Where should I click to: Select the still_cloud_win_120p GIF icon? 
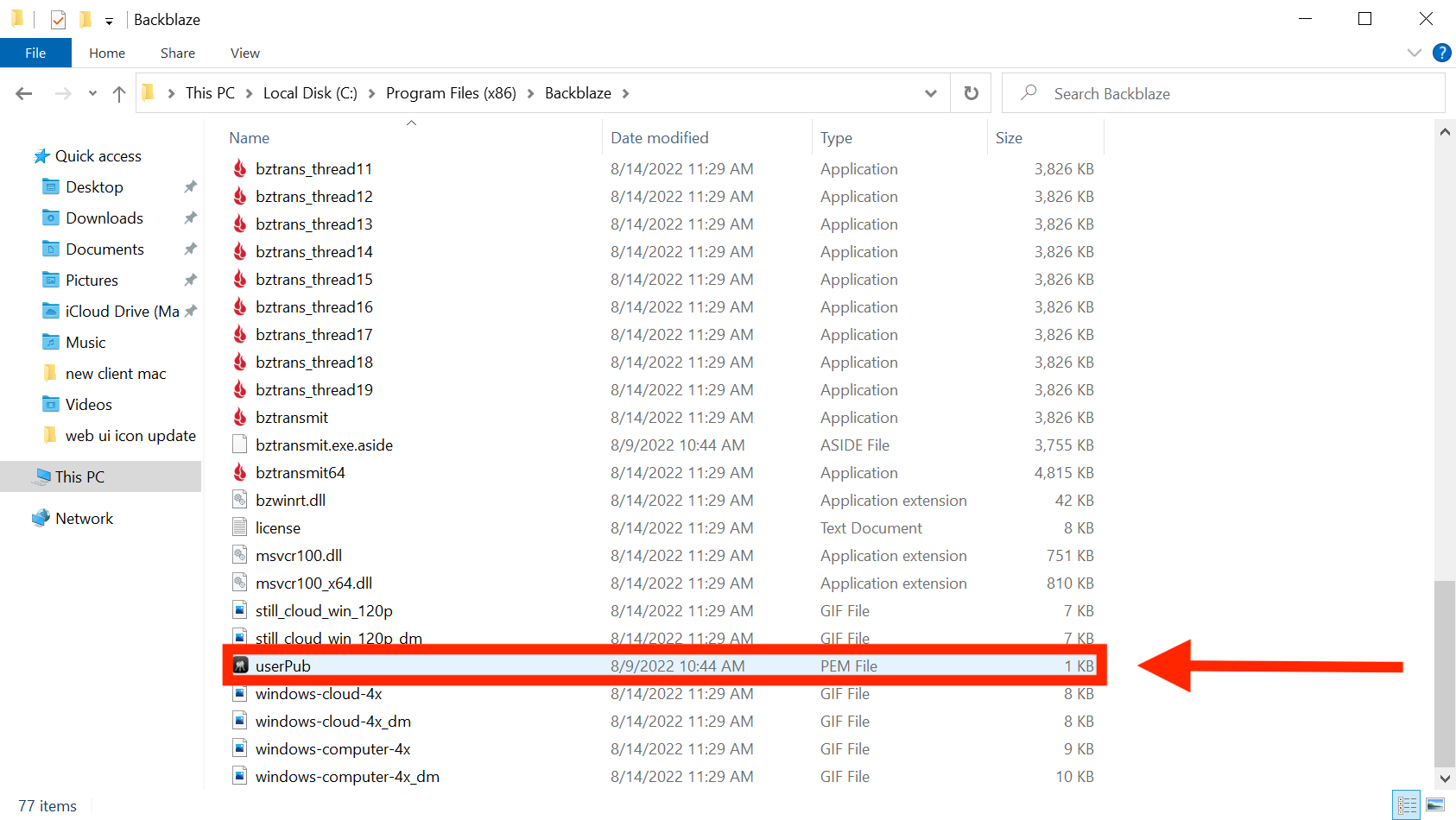coord(240,611)
